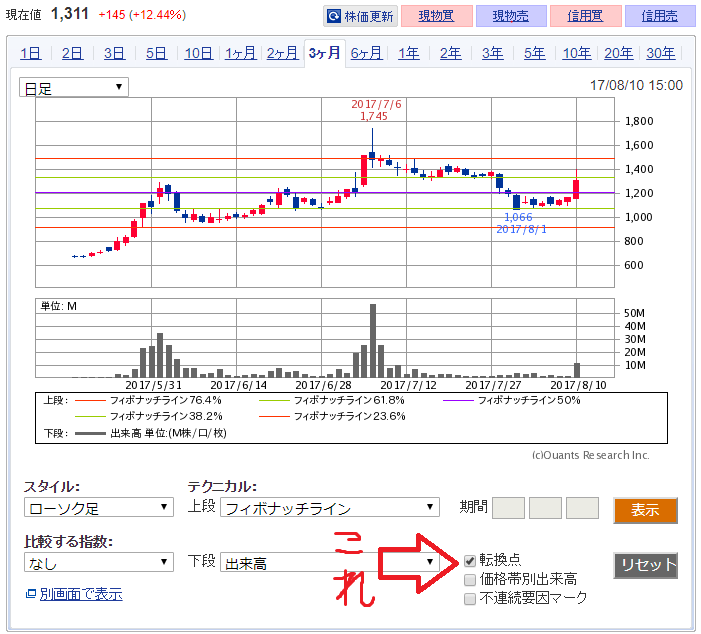Screen dimensions: 701x634
Task: Click the +145 (+12.44%) change value
Action: [142, 15]
